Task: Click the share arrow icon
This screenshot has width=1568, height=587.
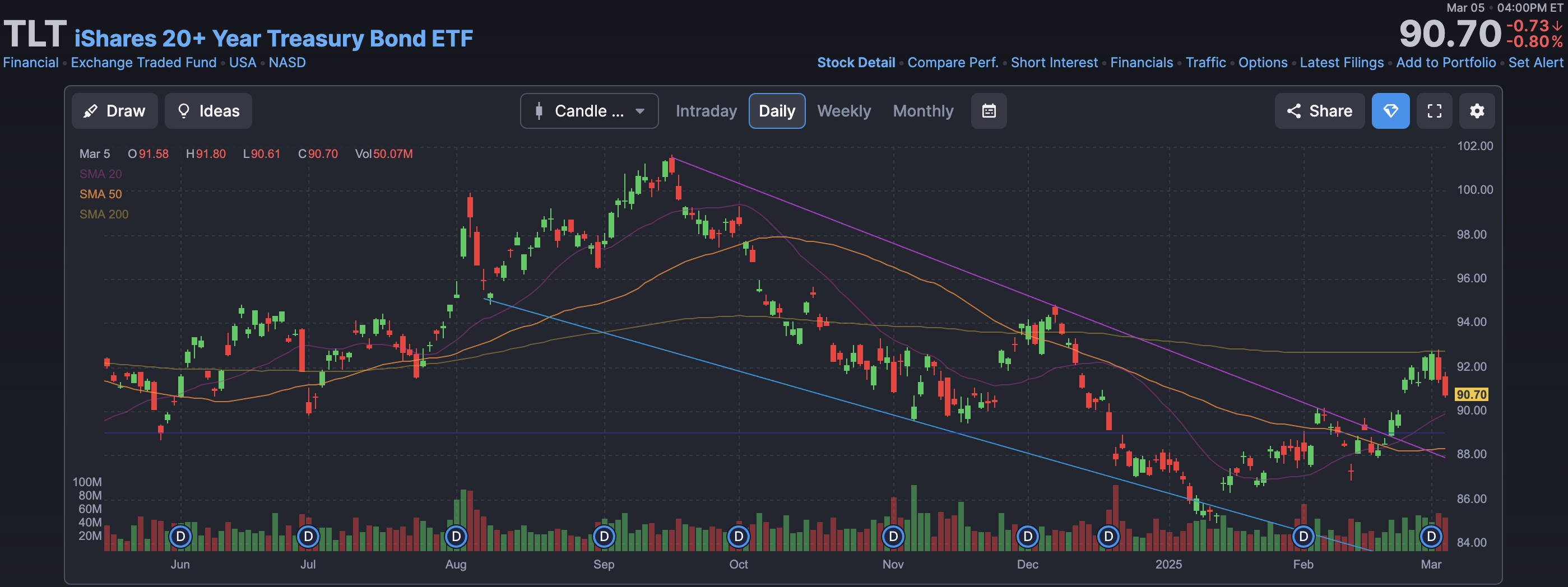Action: (1293, 111)
